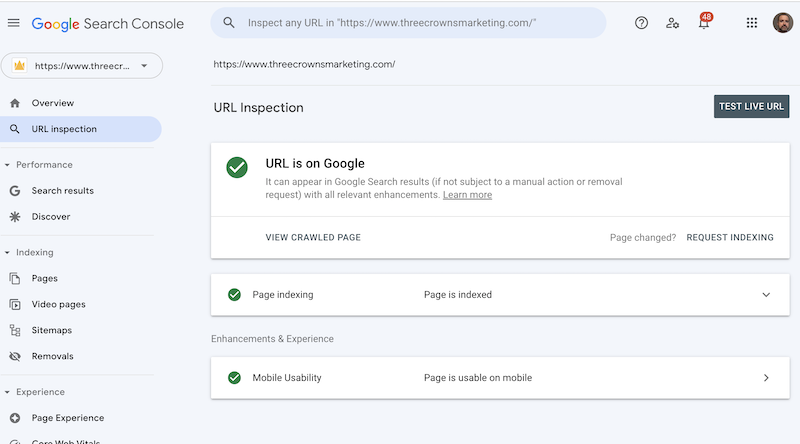This screenshot has height=444, width=800.
Task: Open the Video pages report
Action: (x=58, y=305)
